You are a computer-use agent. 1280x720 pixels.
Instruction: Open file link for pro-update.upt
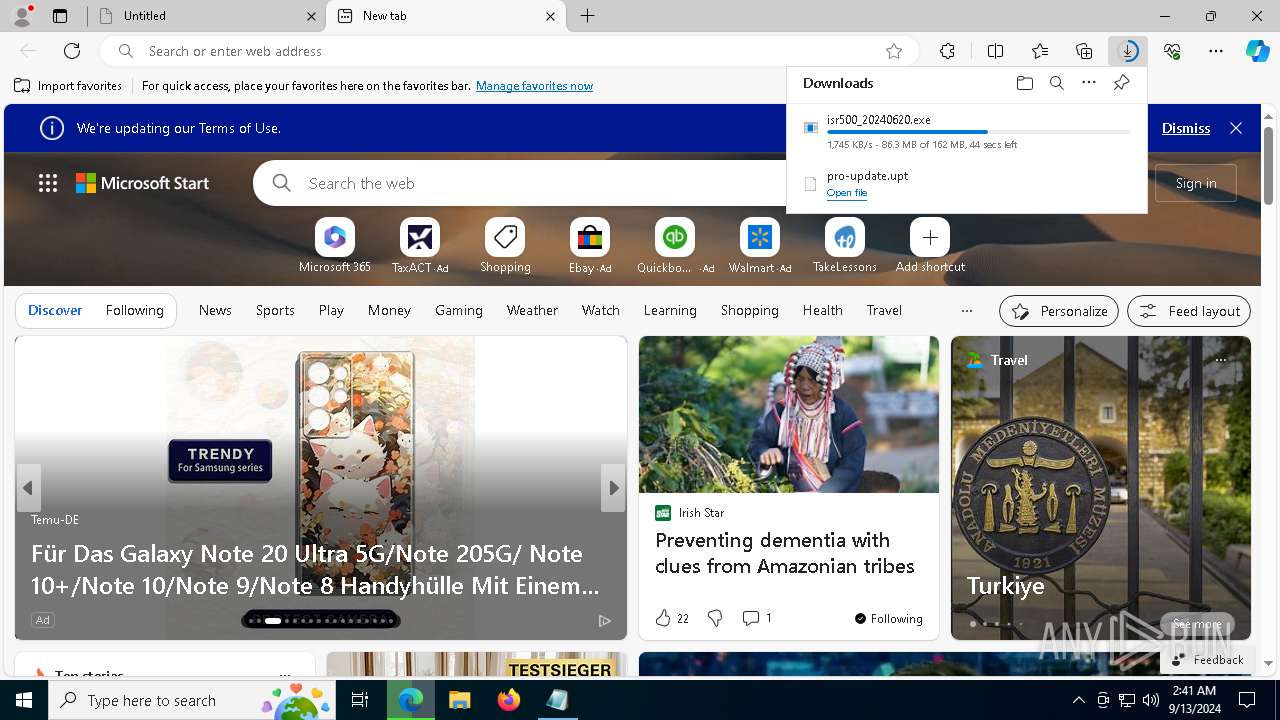[x=847, y=193]
